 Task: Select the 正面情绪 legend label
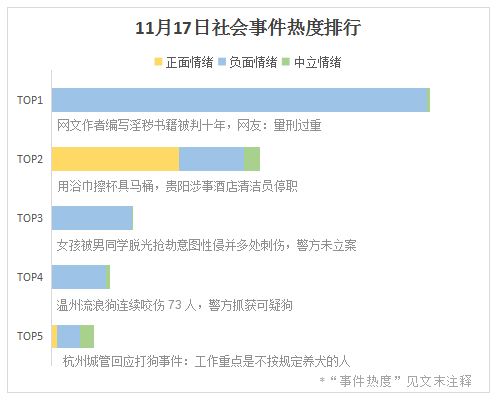coord(189,62)
